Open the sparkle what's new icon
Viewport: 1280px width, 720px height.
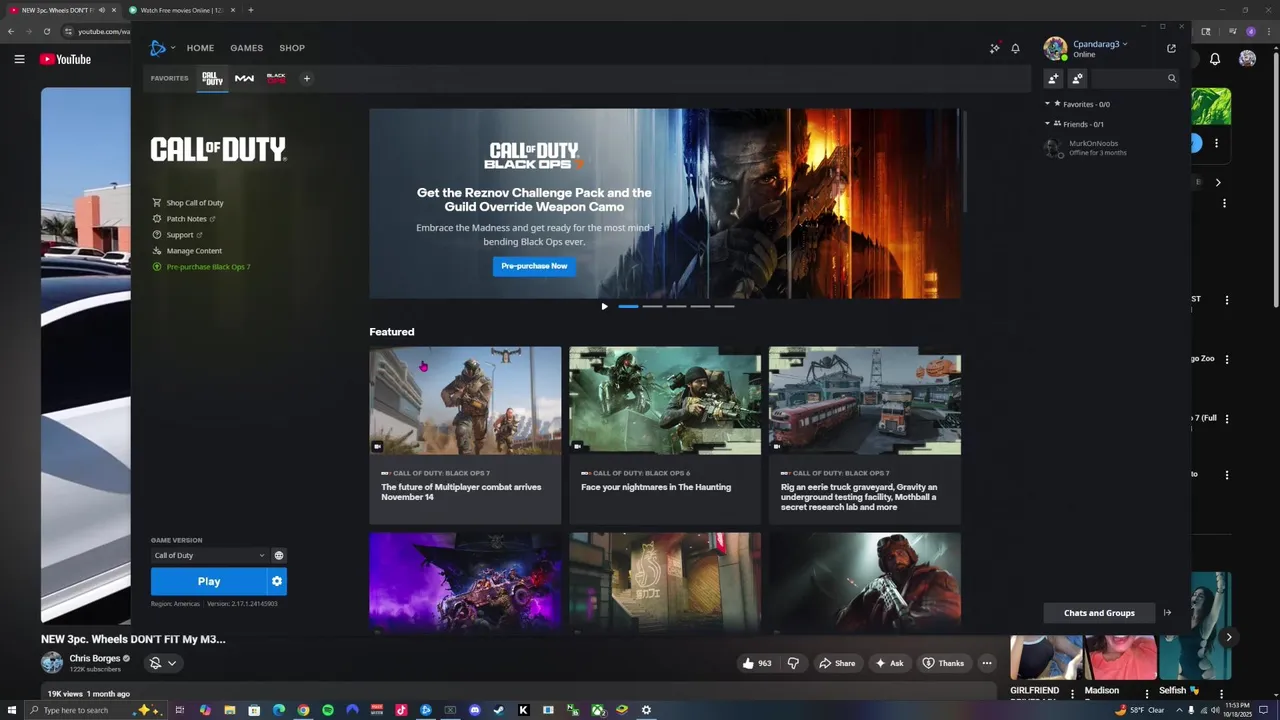[995, 48]
